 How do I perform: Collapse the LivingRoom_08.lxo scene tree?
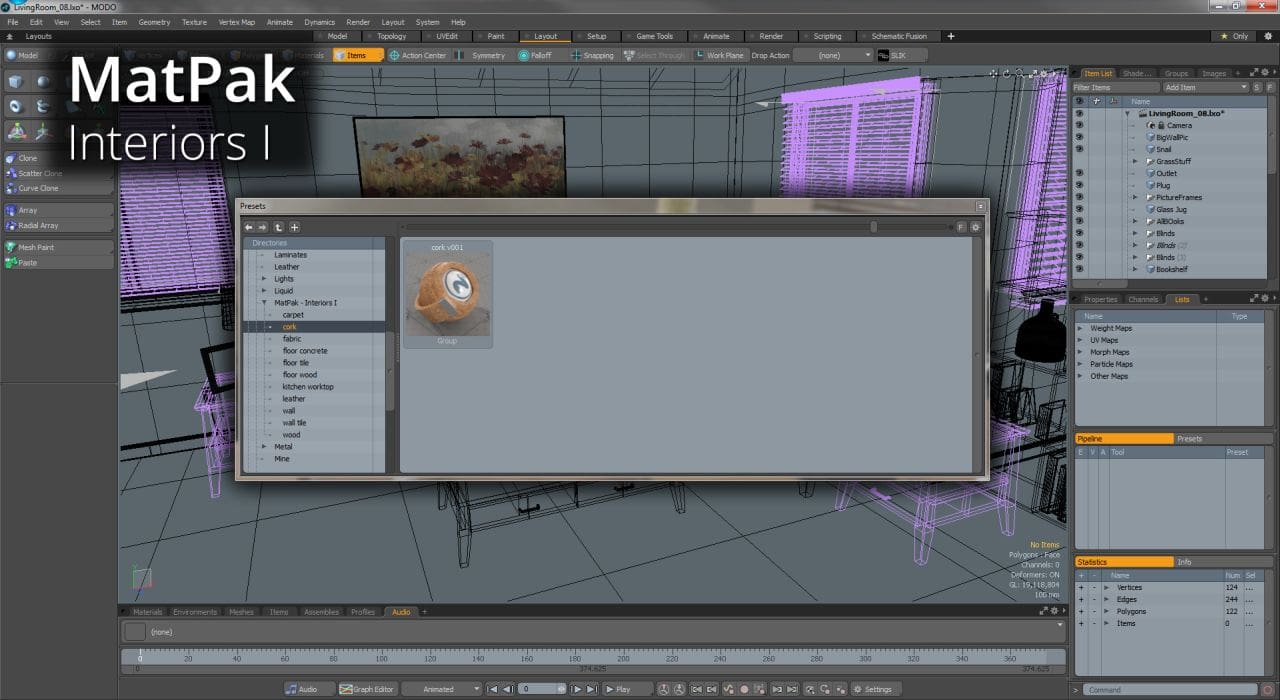pyautogui.click(x=1128, y=113)
